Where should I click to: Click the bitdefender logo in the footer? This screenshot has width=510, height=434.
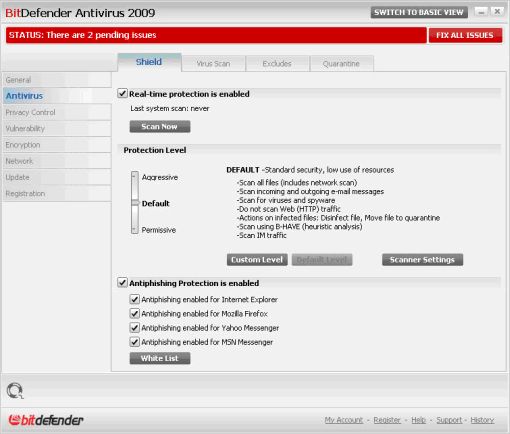46,420
